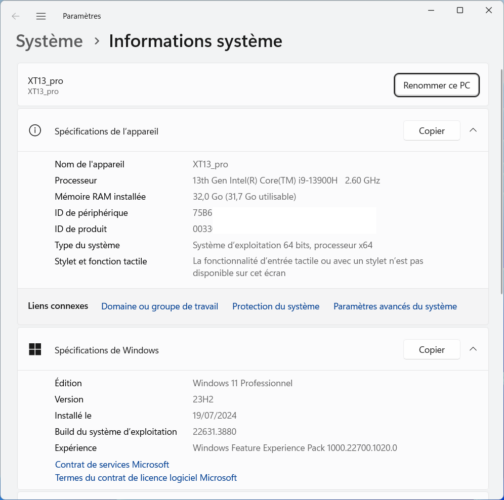Select the ID de produit value 0033

(x=202, y=229)
